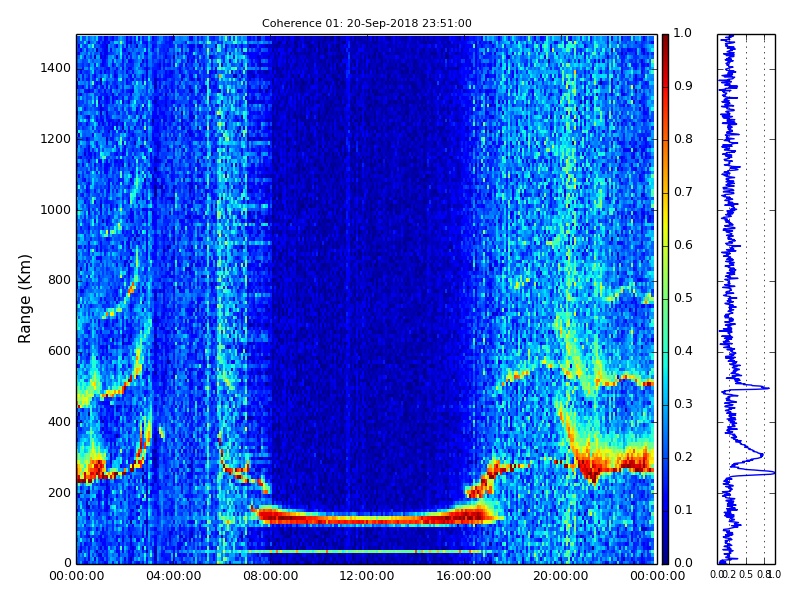Click the colorbar 0.7 value label
The image size is (800, 600).
683,192
